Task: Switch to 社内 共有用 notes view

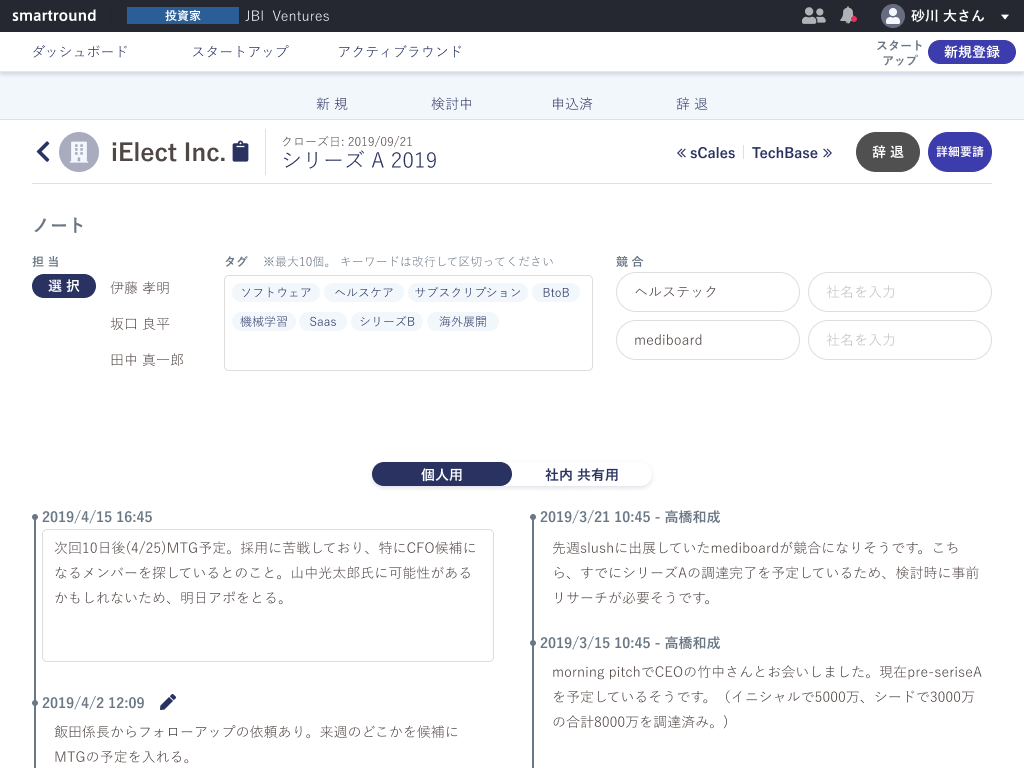Action: [x=582, y=474]
